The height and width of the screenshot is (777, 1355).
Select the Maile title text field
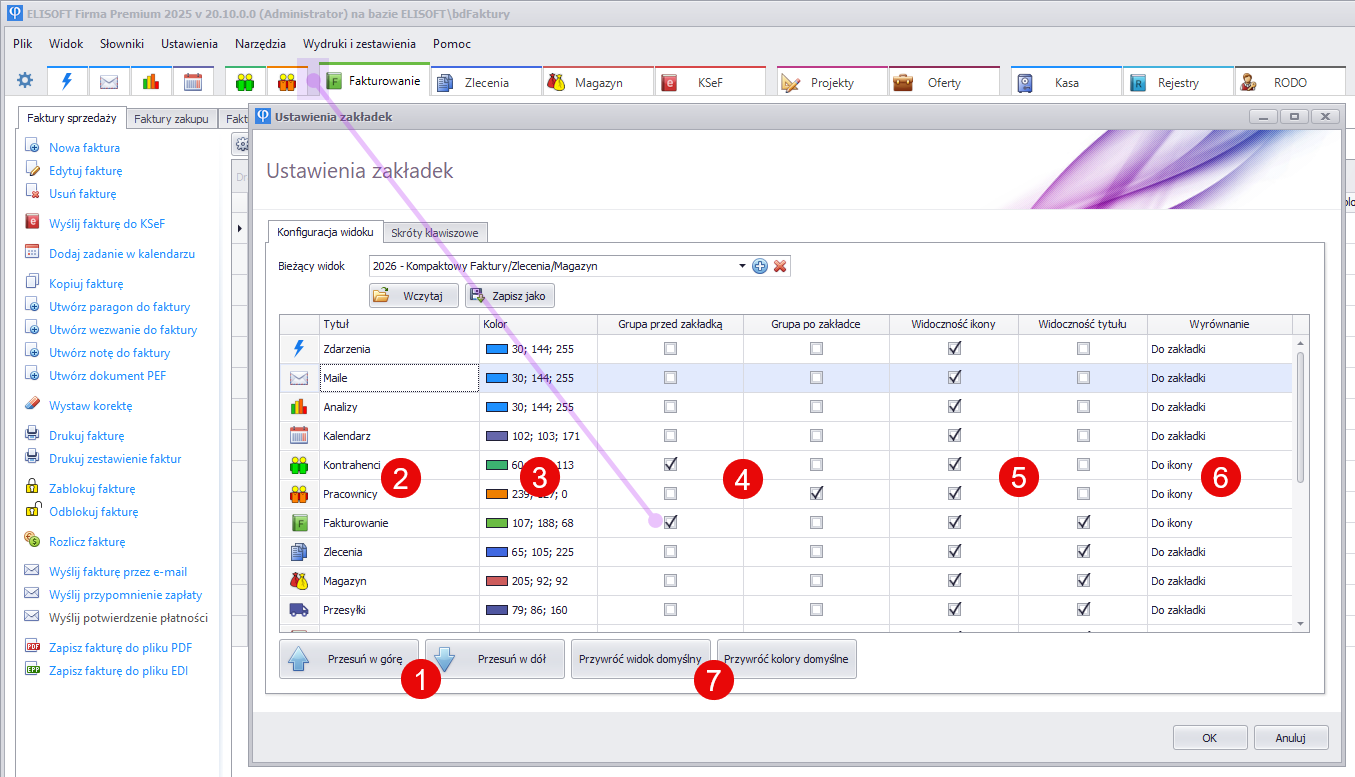click(x=398, y=378)
